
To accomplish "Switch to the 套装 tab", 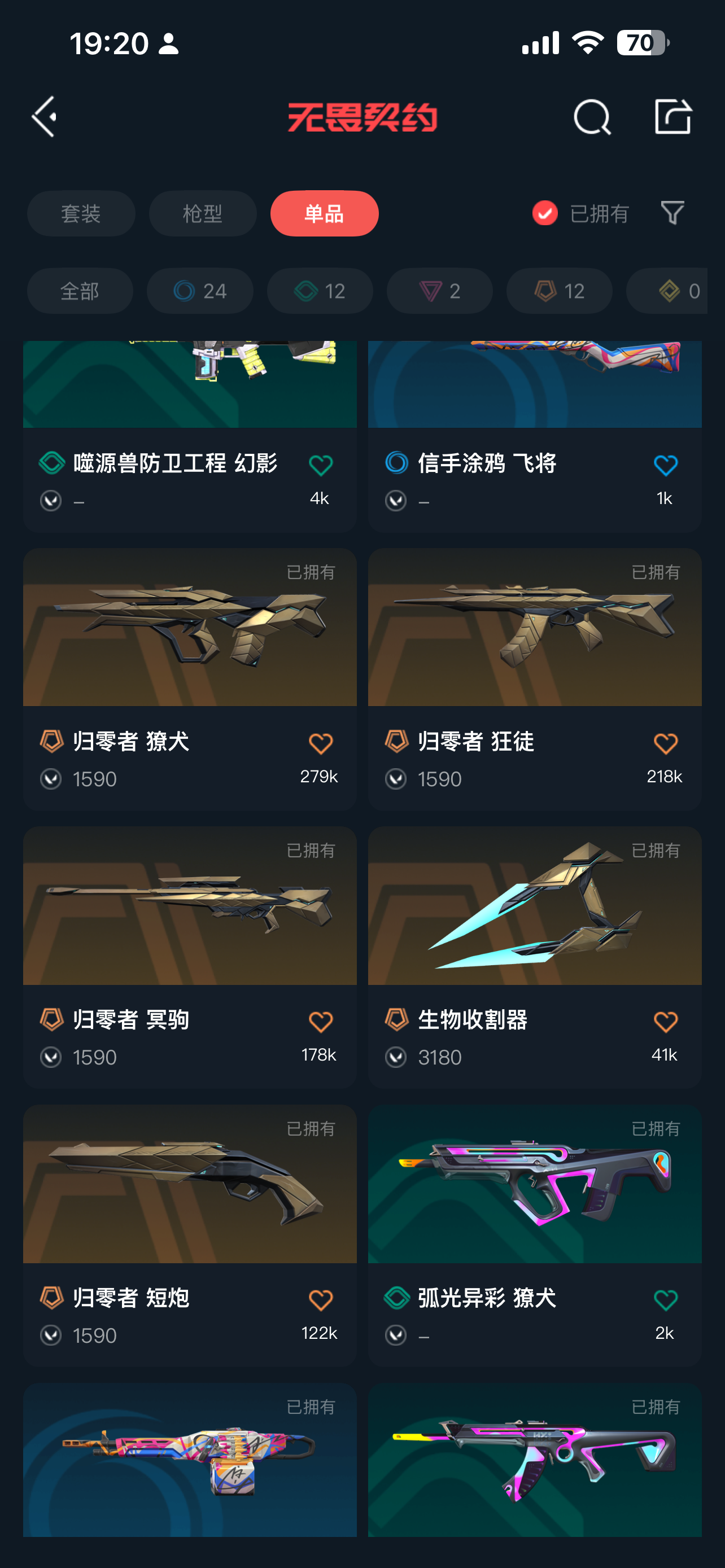I will coord(81,214).
